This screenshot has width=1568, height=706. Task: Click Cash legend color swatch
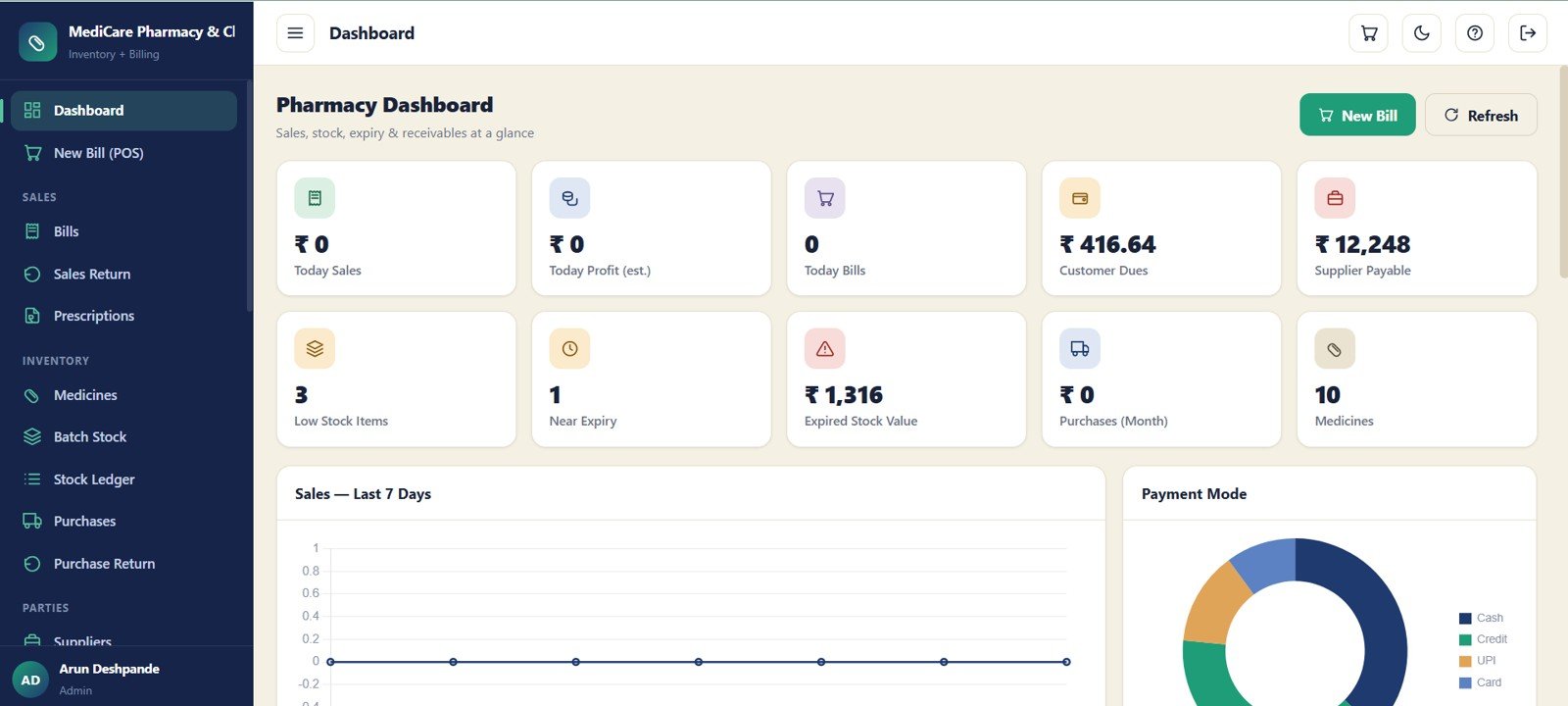click(x=1465, y=619)
